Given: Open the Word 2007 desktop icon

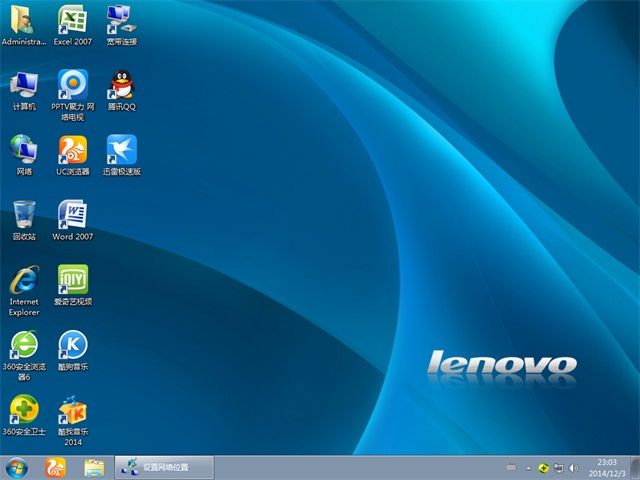Looking at the screenshot, I should (72, 215).
